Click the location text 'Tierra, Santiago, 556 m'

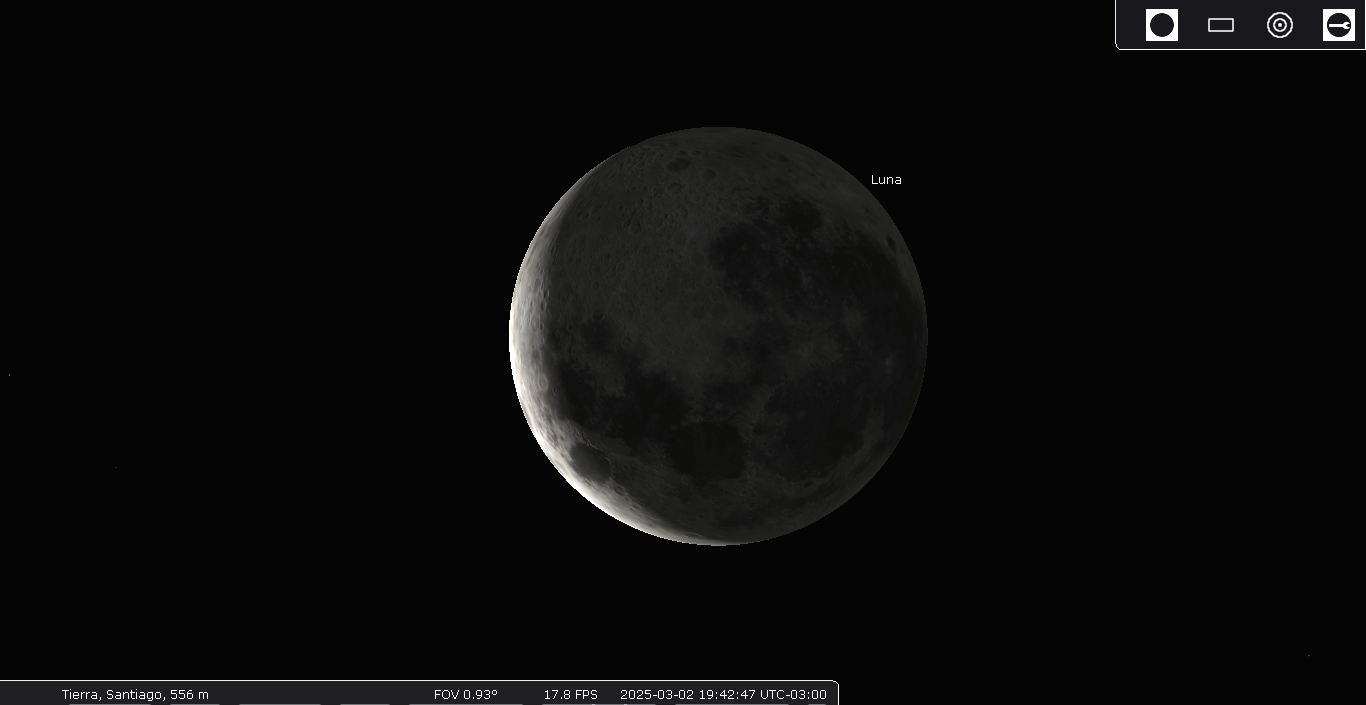tap(135, 694)
